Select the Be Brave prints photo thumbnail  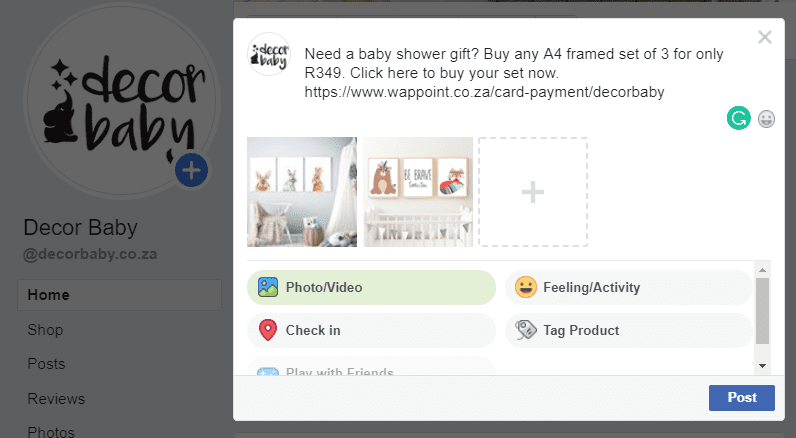point(418,192)
